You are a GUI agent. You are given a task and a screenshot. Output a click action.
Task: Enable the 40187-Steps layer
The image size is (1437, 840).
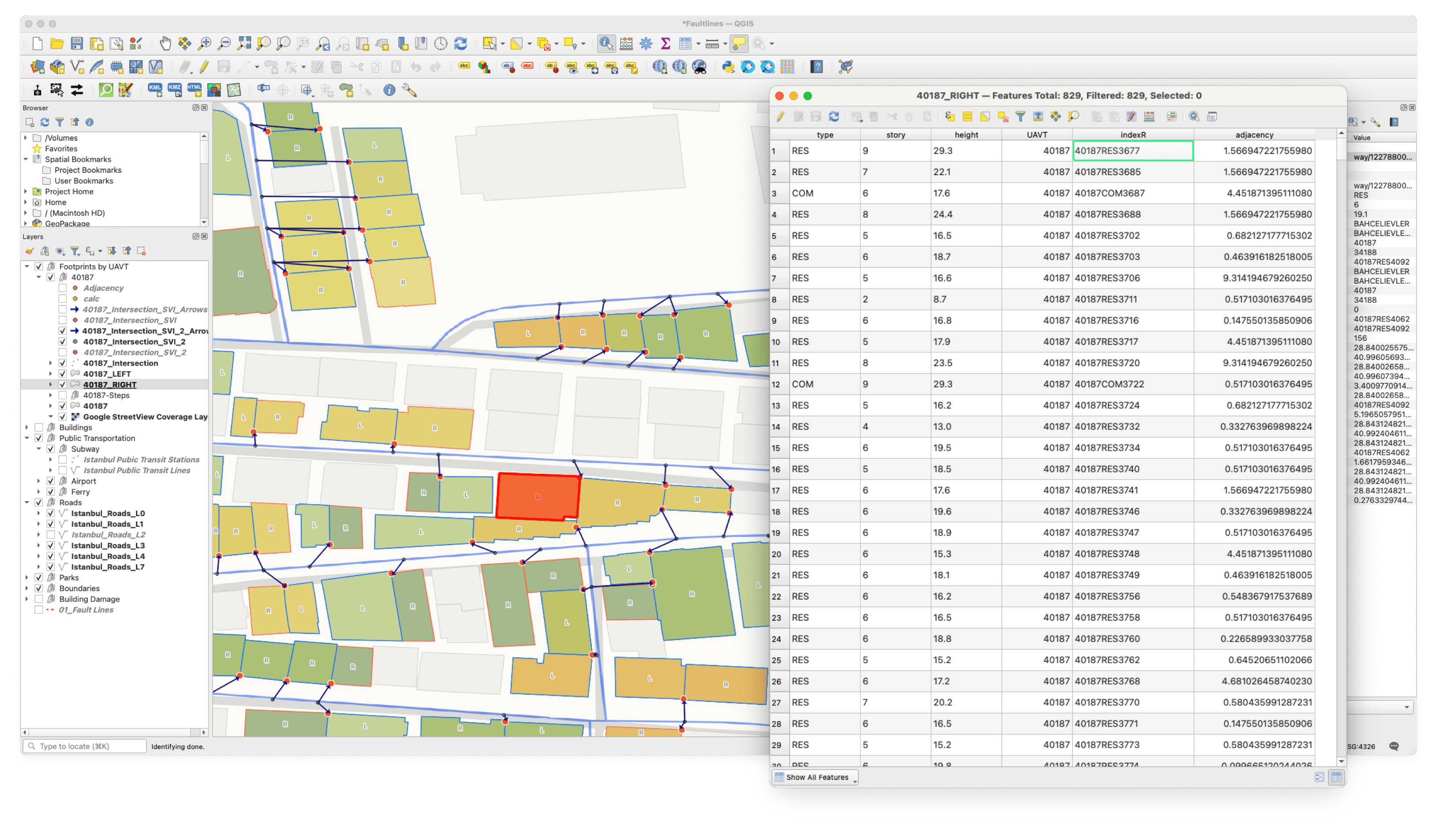coord(63,395)
